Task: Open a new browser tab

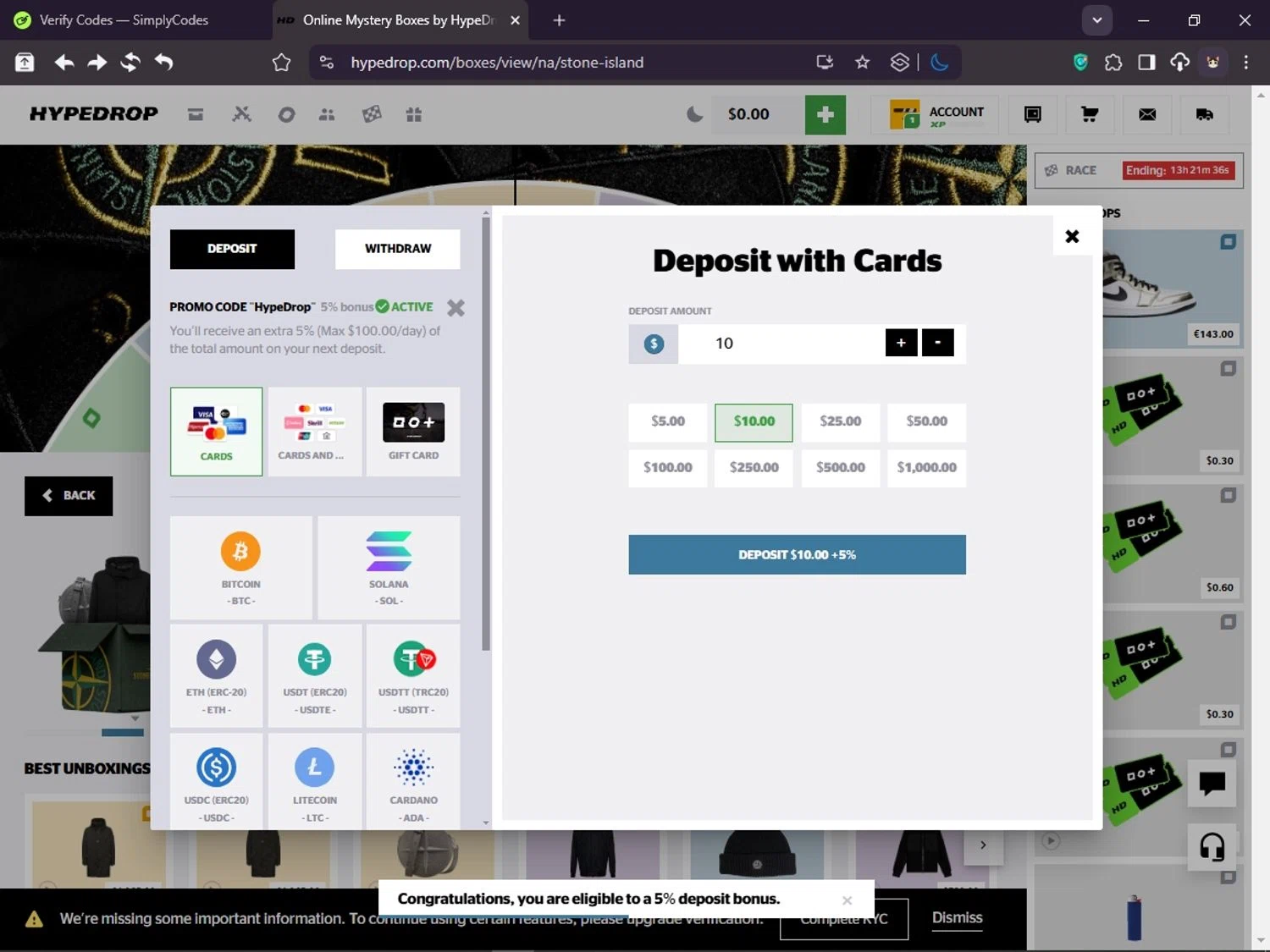Action: pos(559,20)
